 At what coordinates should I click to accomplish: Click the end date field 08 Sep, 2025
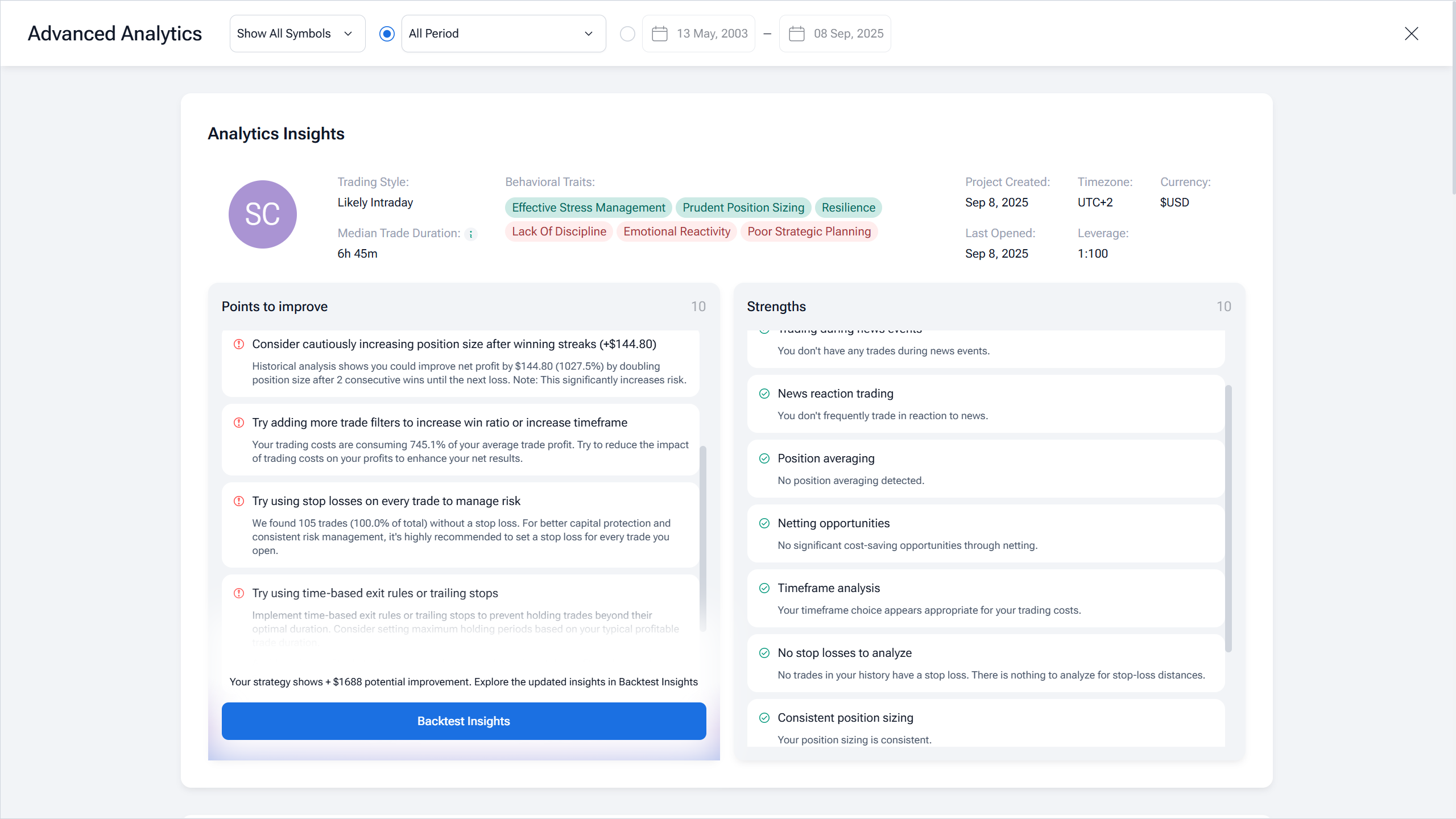(835, 34)
